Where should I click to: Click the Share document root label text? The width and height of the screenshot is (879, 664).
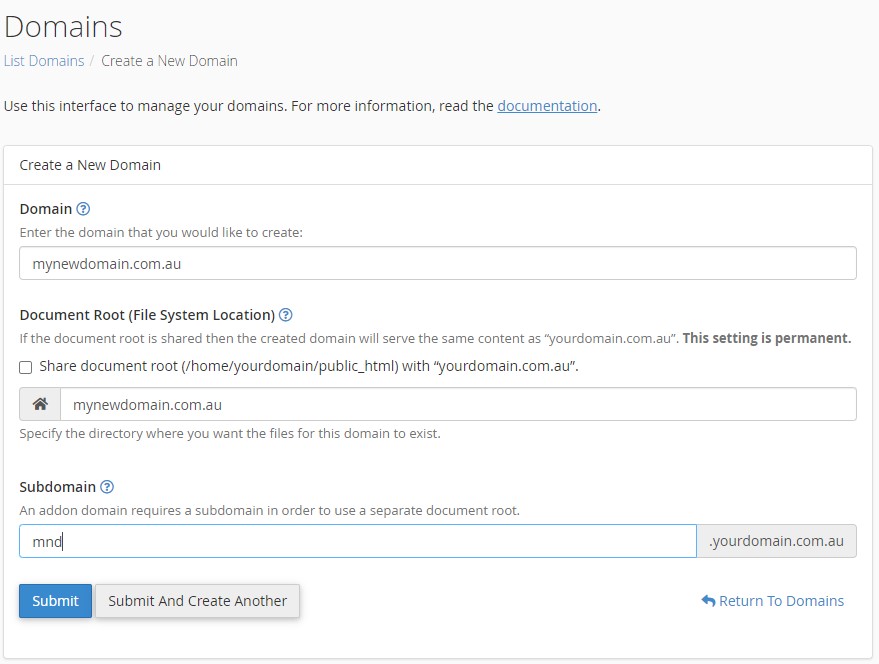click(x=309, y=366)
